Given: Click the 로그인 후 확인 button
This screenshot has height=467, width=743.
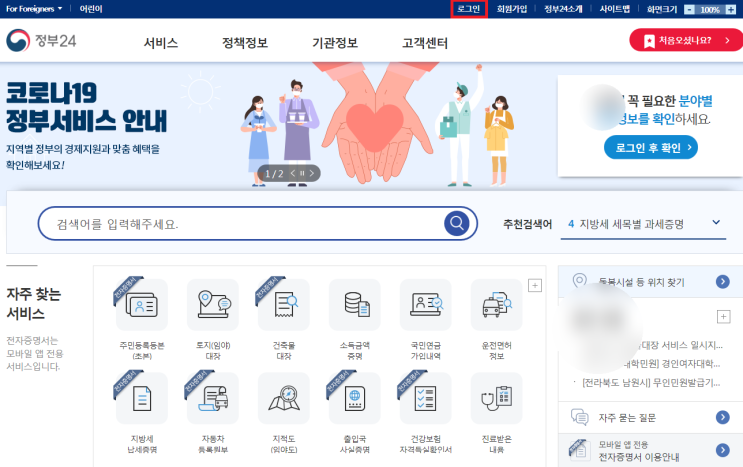Looking at the screenshot, I should (651, 148).
